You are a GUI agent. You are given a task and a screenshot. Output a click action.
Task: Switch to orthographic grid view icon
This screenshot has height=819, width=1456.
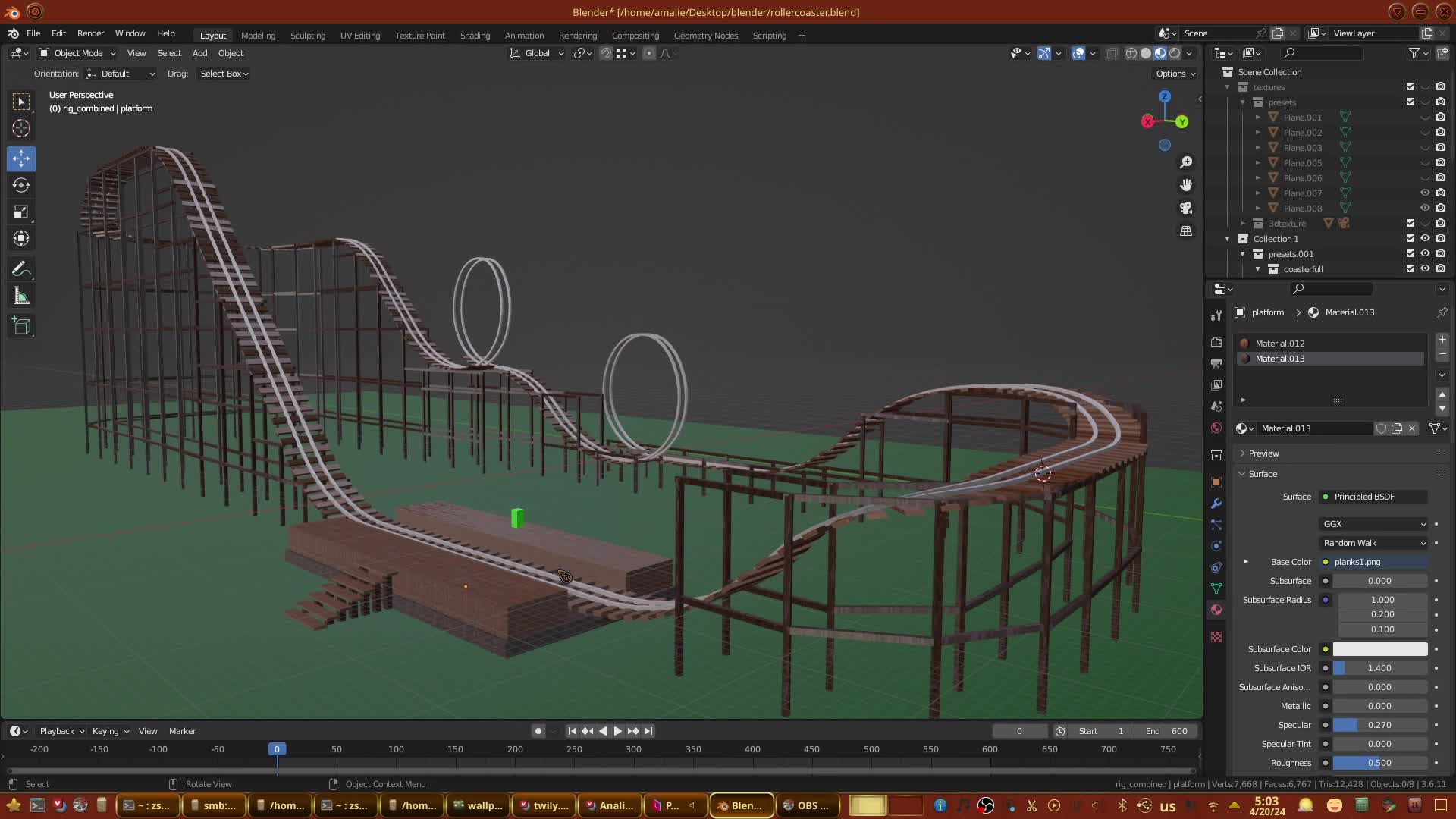(x=1186, y=231)
